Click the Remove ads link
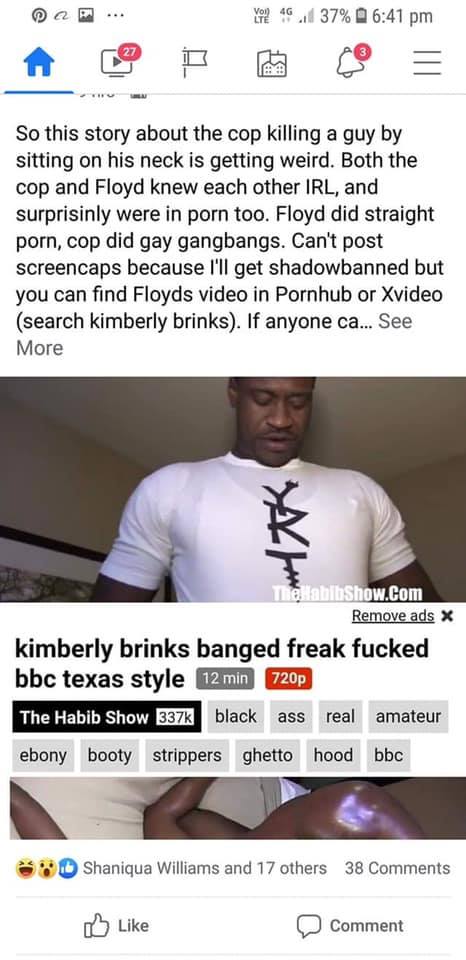This screenshot has height=960, width=466. pyautogui.click(x=393, y=615)
